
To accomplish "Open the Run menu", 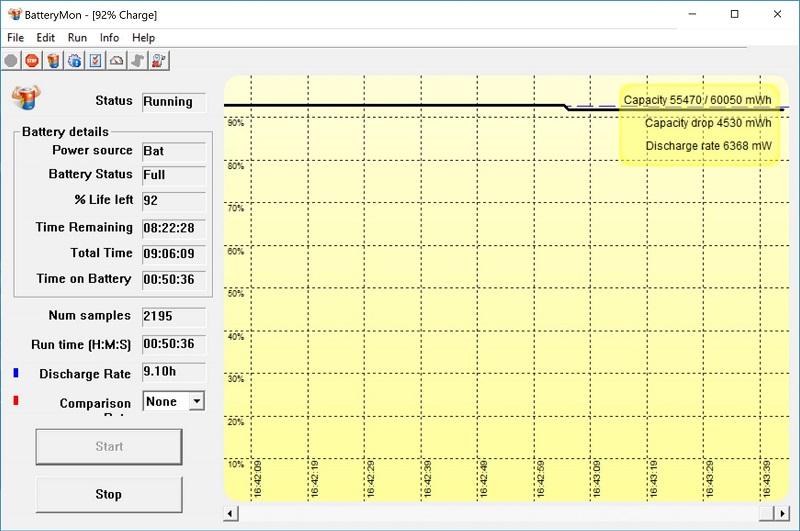I will [77, 38].
